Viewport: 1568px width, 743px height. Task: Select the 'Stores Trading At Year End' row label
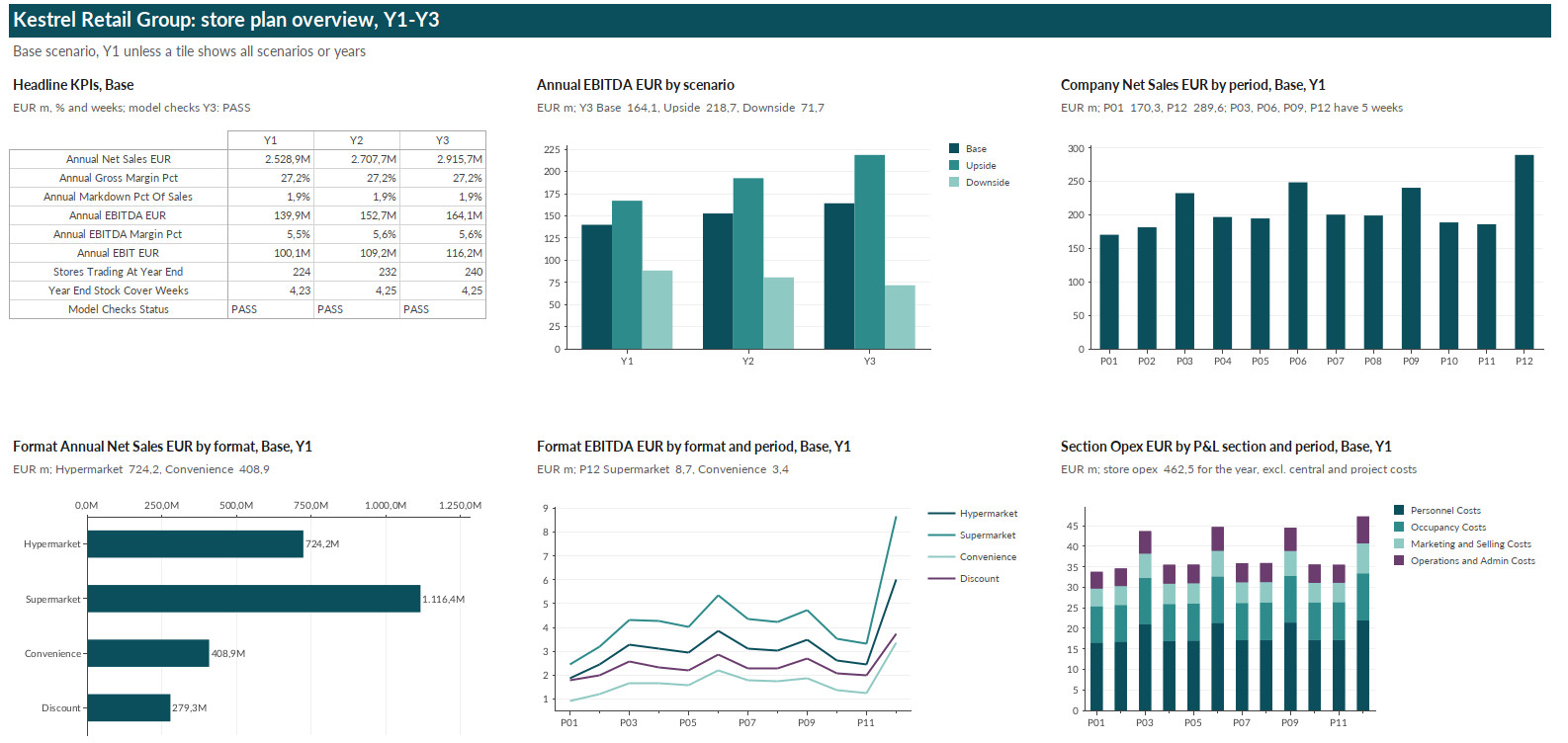click(x=119, y=272)
